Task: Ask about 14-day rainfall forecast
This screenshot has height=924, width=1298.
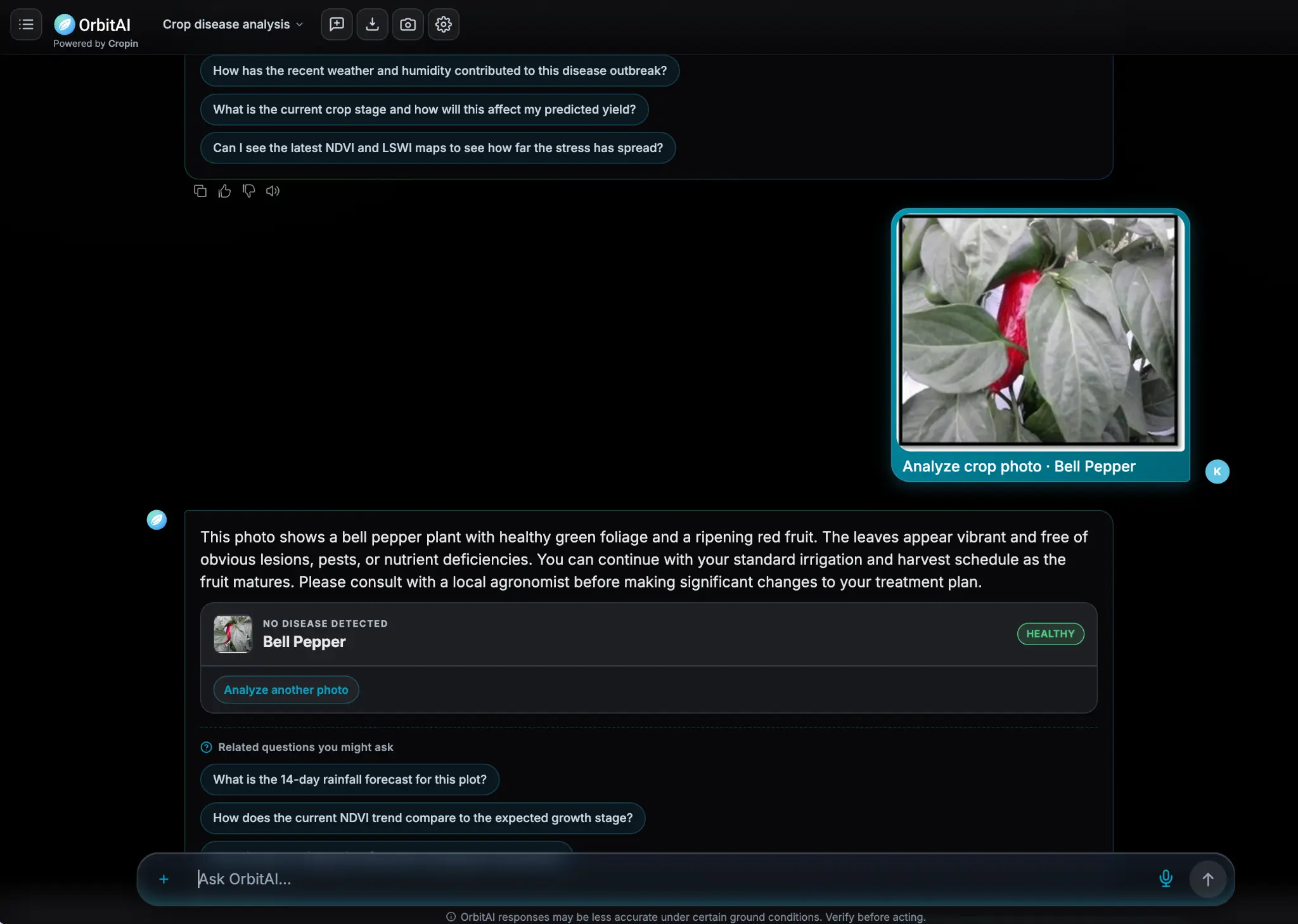Action: 350,780
